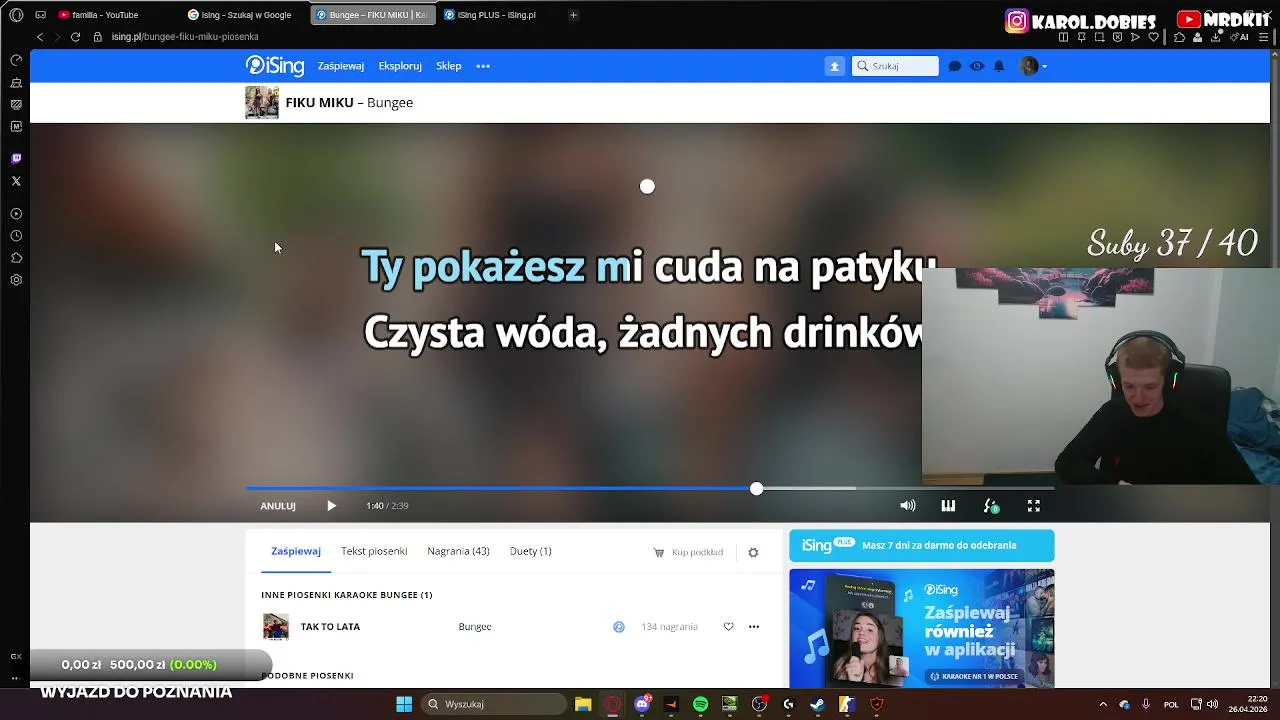Click 134 nagrania recordings count
This screenshot has width=1280, height=720.
[669, 627]
